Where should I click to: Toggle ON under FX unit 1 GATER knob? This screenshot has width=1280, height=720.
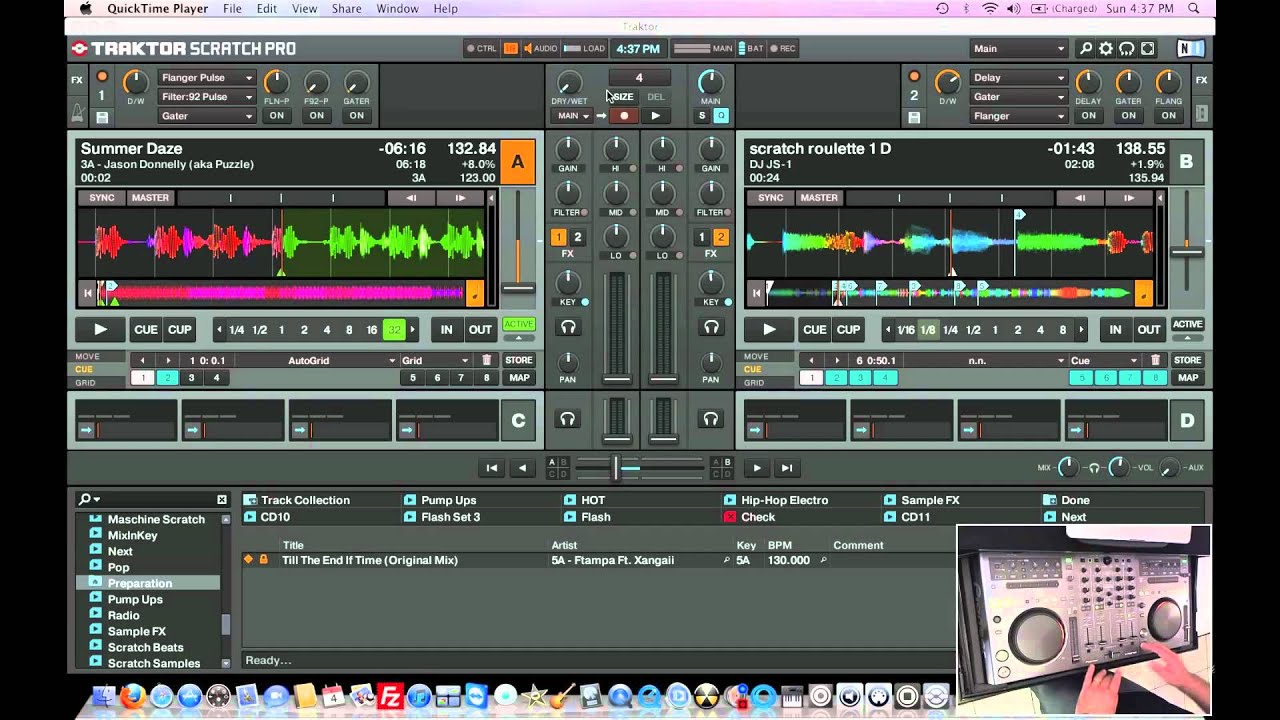tap(356, 116)
